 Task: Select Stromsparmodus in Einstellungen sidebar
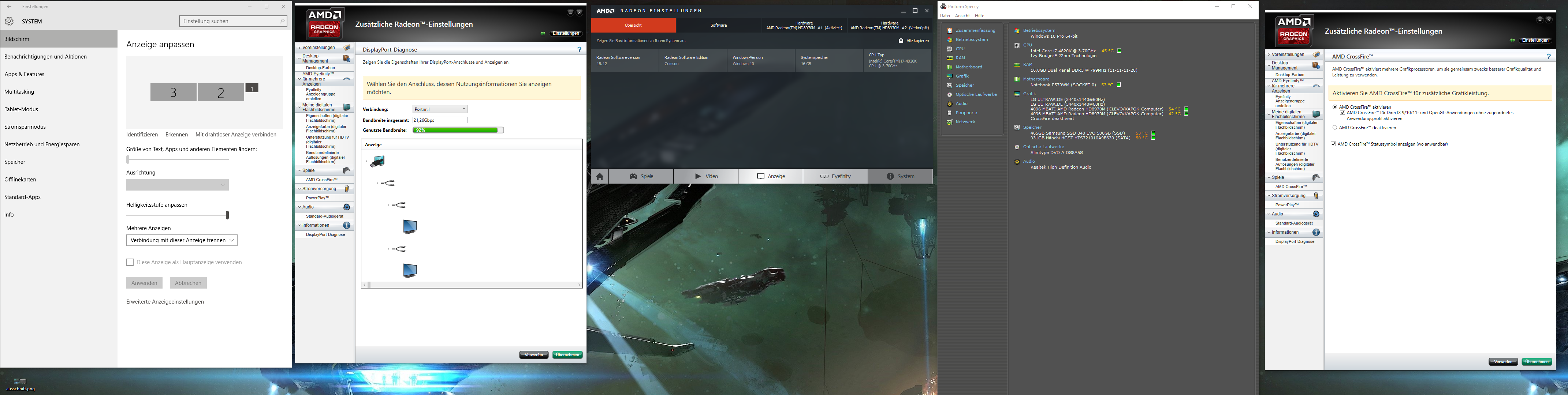tap(59, 127)
